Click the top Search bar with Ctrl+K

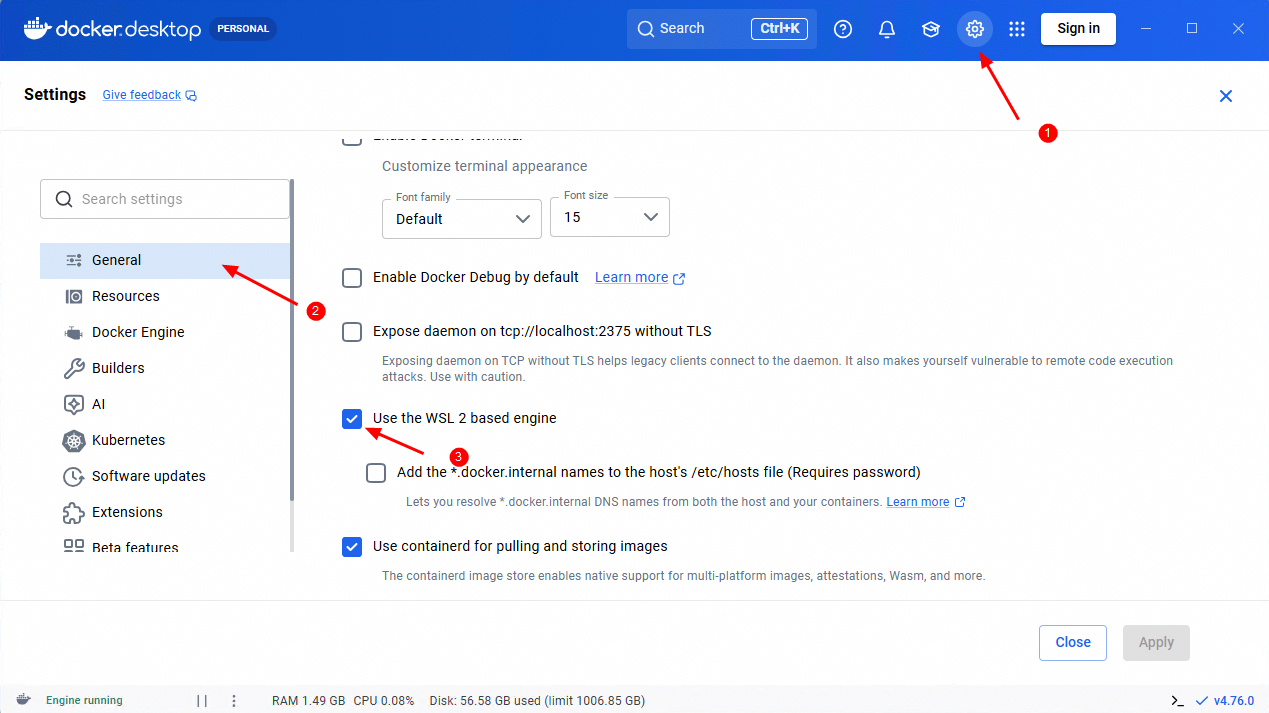(x=722, y=29)
